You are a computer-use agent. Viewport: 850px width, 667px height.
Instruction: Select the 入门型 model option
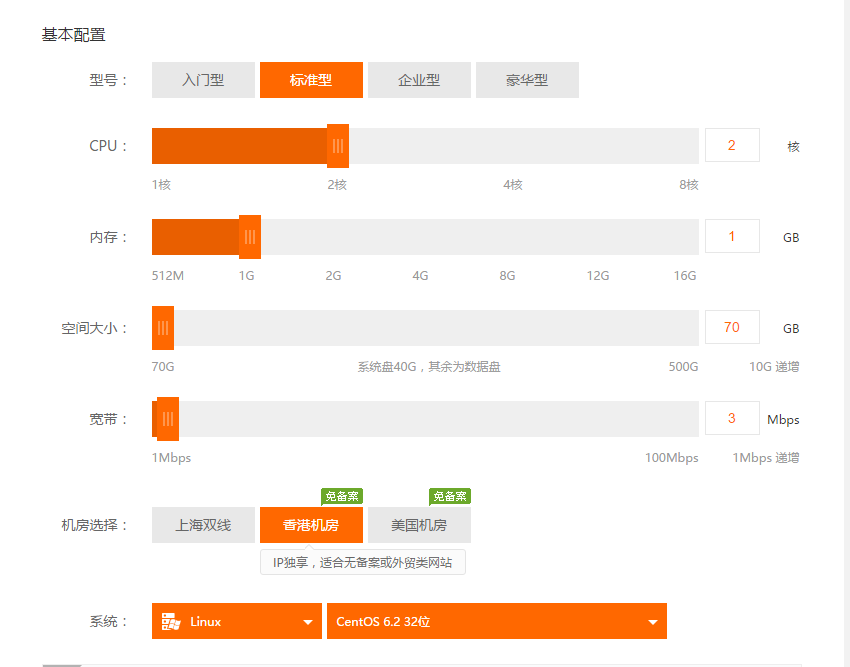click(x=203, y=80)
